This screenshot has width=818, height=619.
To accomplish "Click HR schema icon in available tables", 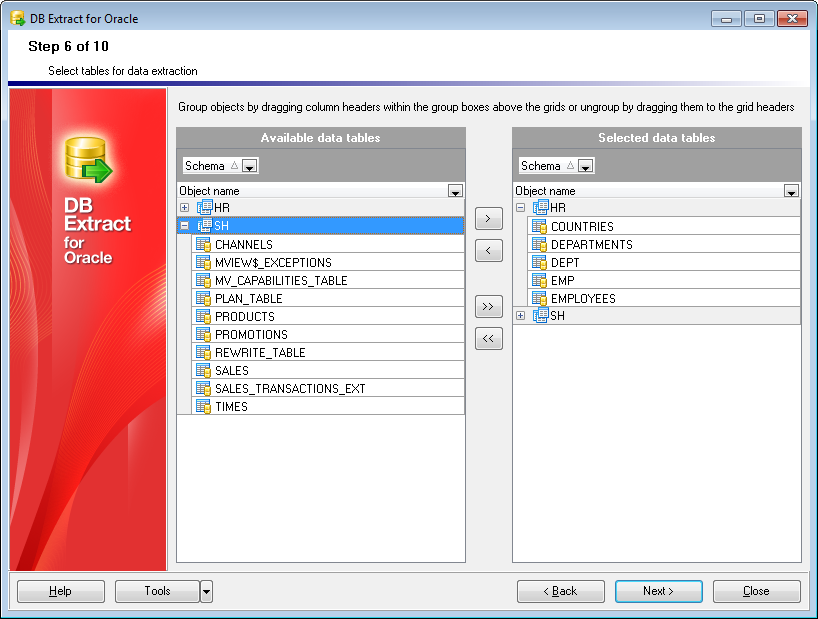I will pyautogui.click(x=204, y=207).
